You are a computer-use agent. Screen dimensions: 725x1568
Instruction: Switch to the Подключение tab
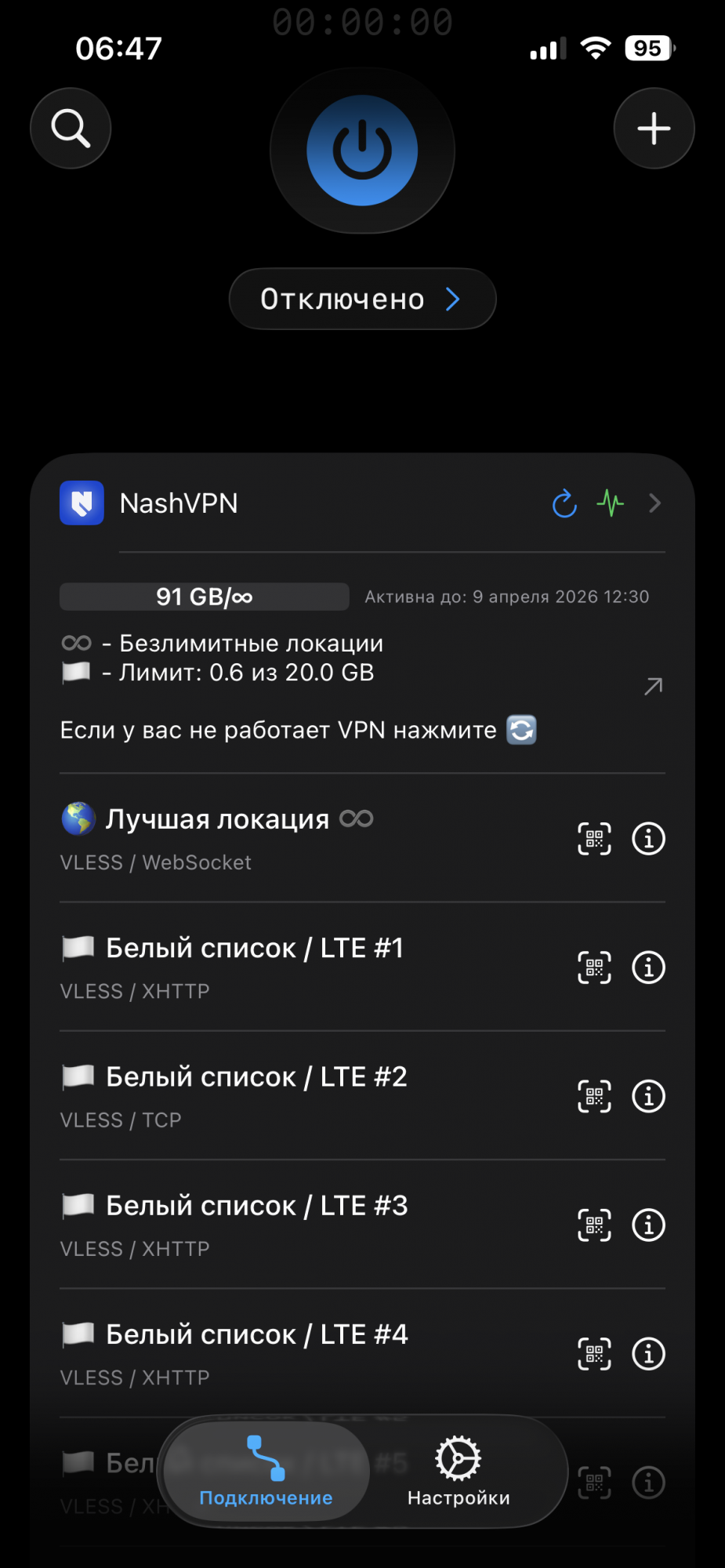coord(266,1472)
